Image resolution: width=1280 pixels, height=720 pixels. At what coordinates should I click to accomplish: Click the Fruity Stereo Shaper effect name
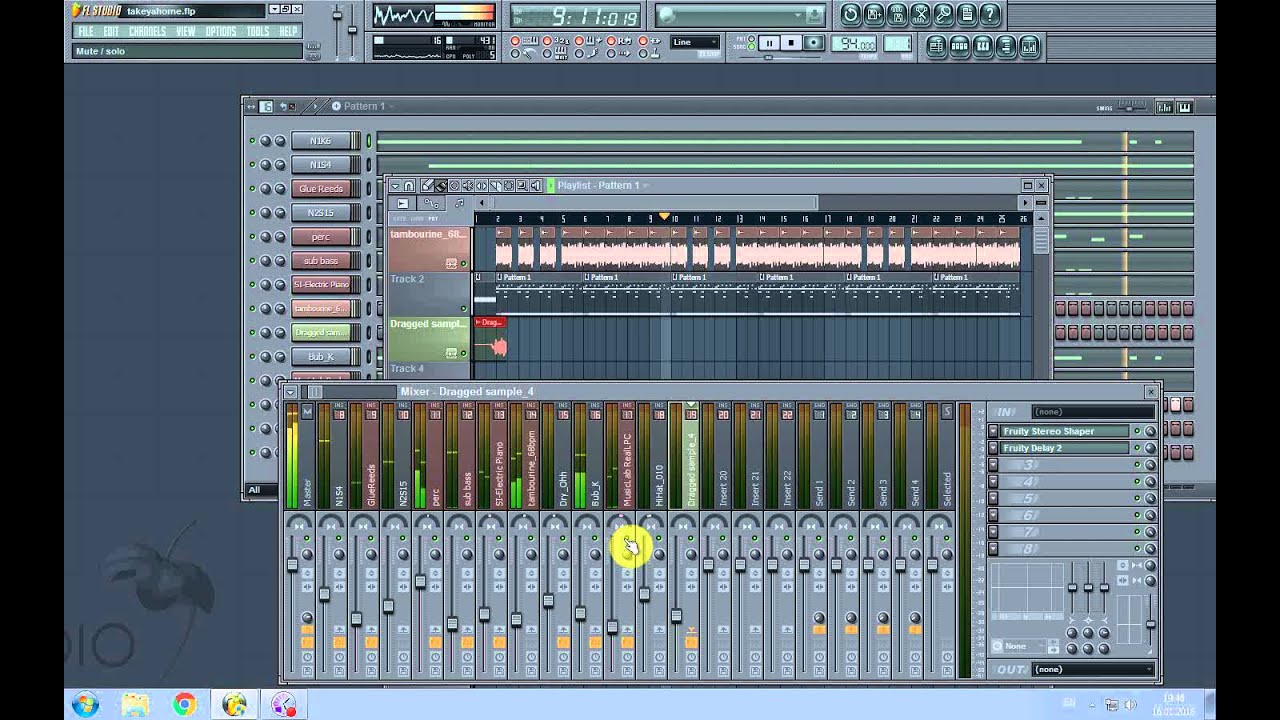pyautogui.click(x=1065, y=431)
